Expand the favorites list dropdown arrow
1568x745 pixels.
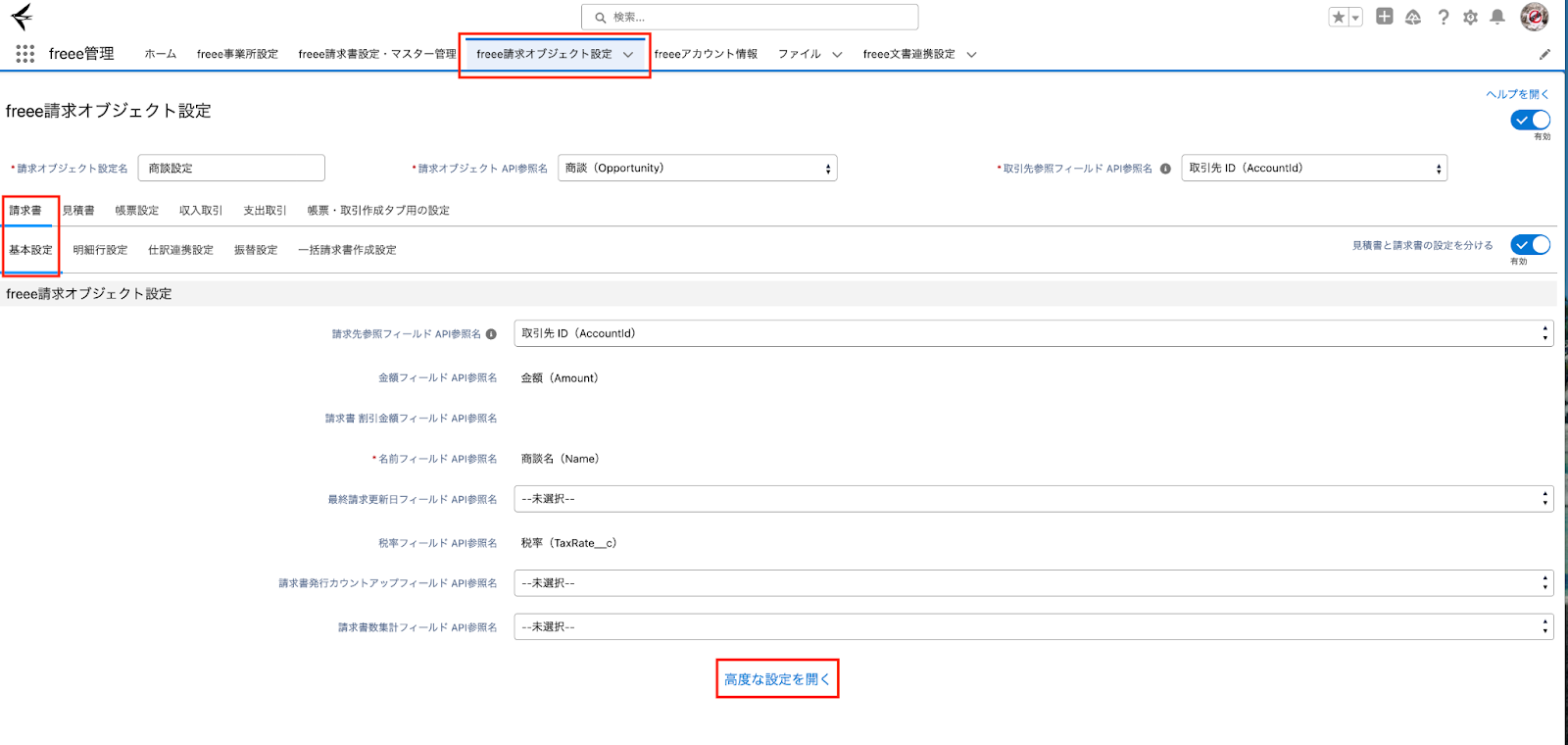[1355, 17]
